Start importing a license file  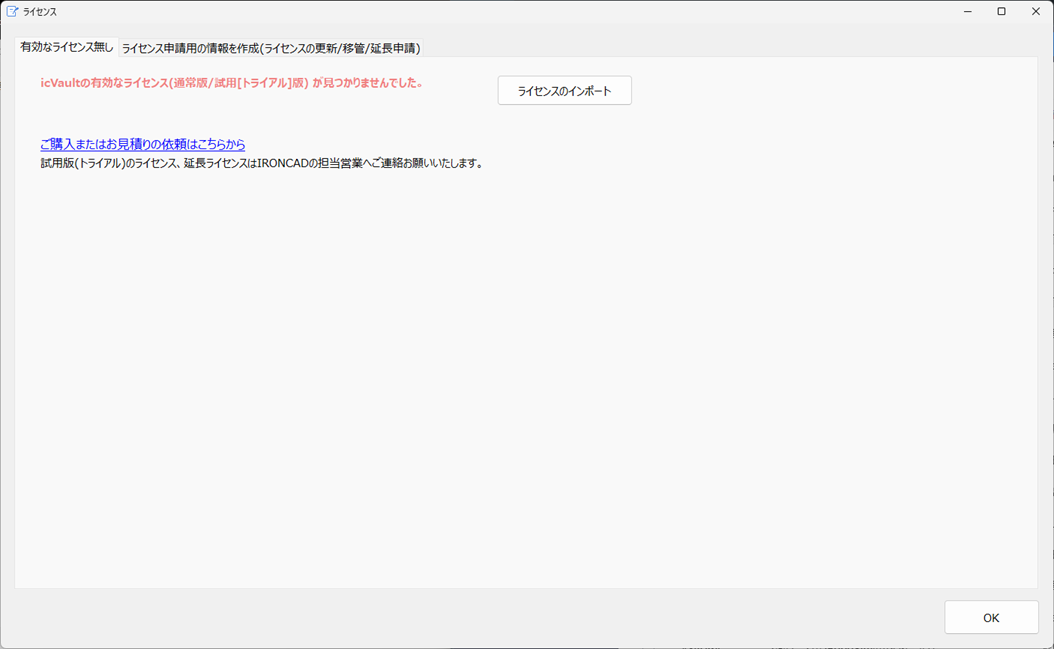click(564, 90)
